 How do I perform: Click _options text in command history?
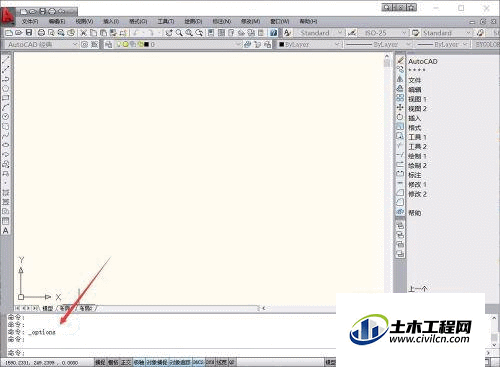point(42,332)
